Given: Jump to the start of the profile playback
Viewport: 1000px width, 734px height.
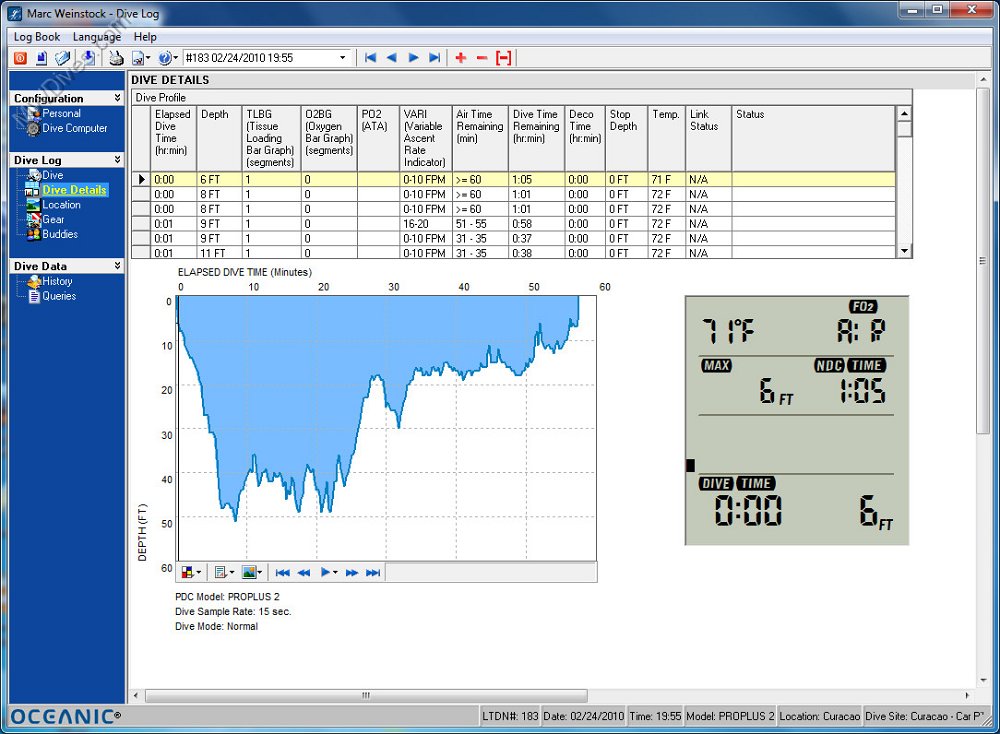Looking at the screenshot, I should [x=282, y=573].
